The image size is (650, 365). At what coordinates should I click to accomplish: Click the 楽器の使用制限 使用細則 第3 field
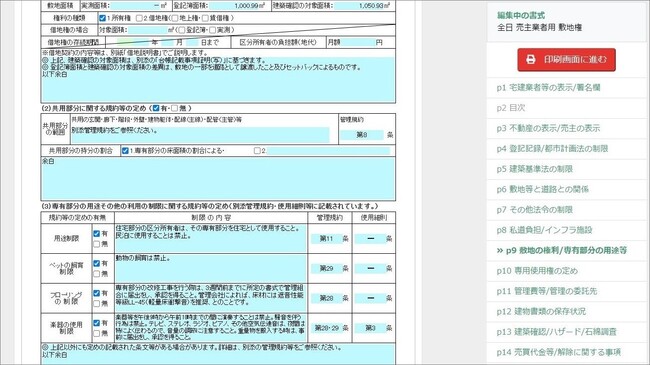click(371, 328)
